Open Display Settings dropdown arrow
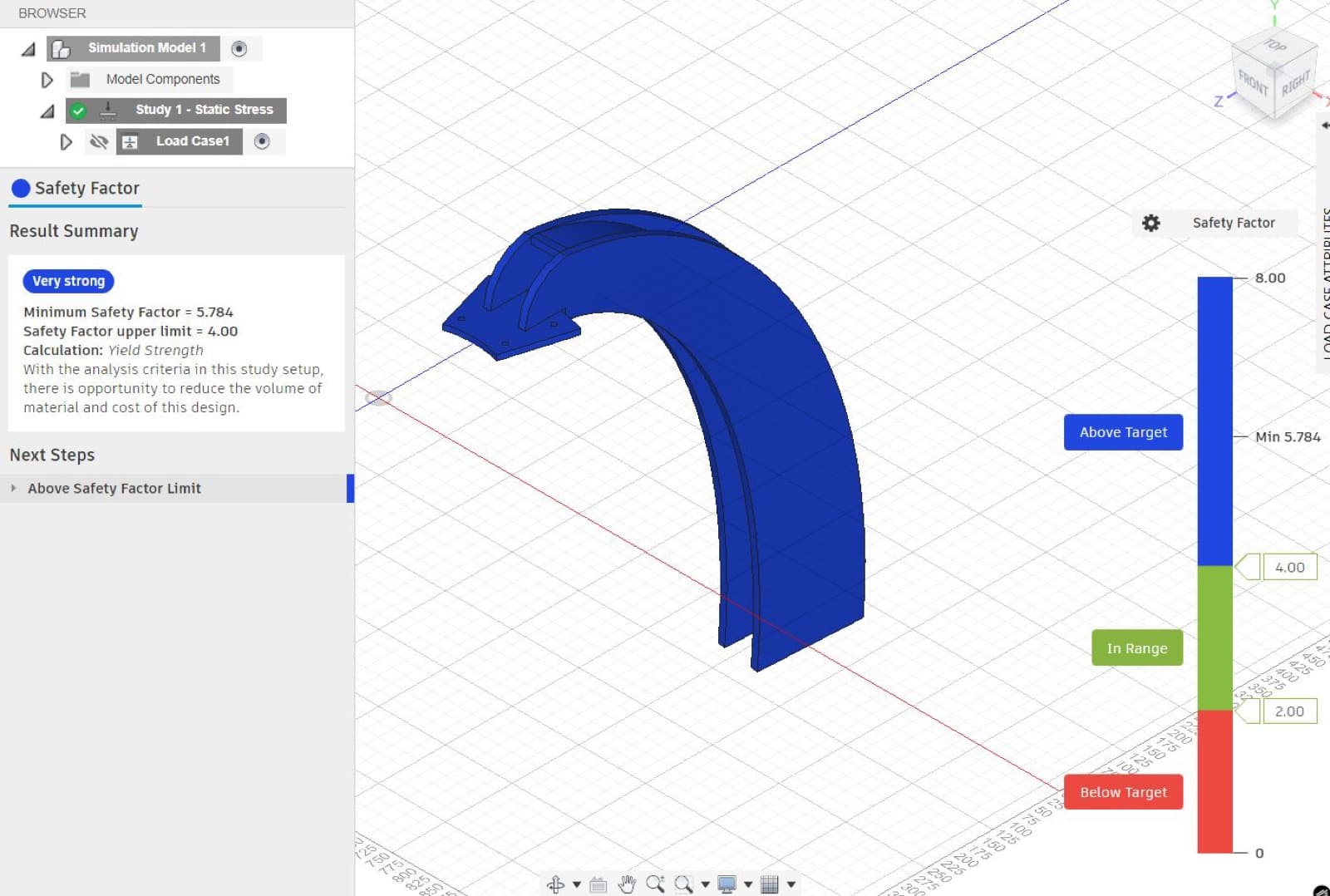The image size is (1330, 896). (748, 884)
